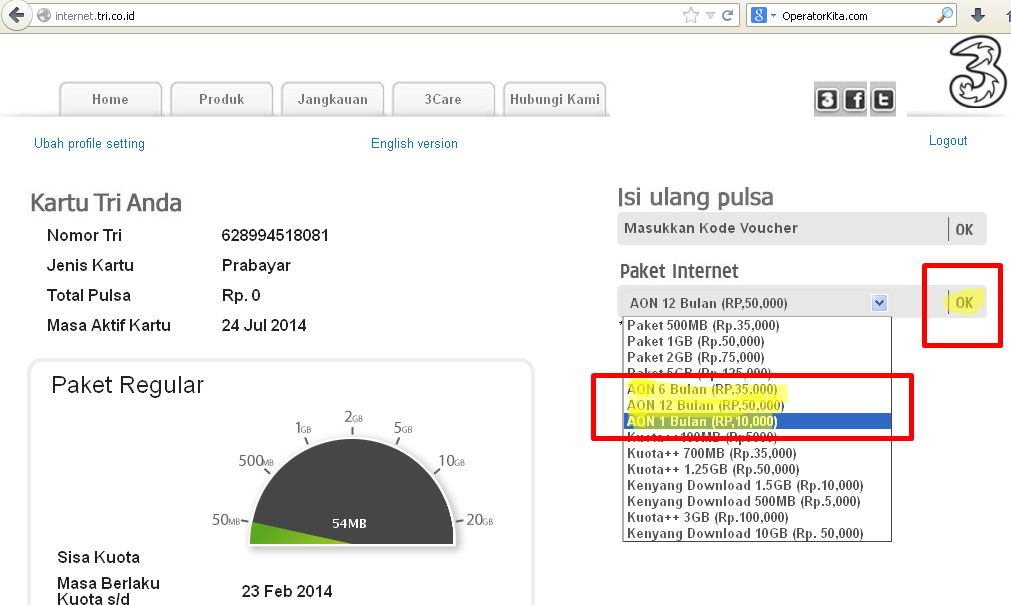Click OK next to Paket Internet dropdown
Screen dimensions: 1011x605
(965, 302)
